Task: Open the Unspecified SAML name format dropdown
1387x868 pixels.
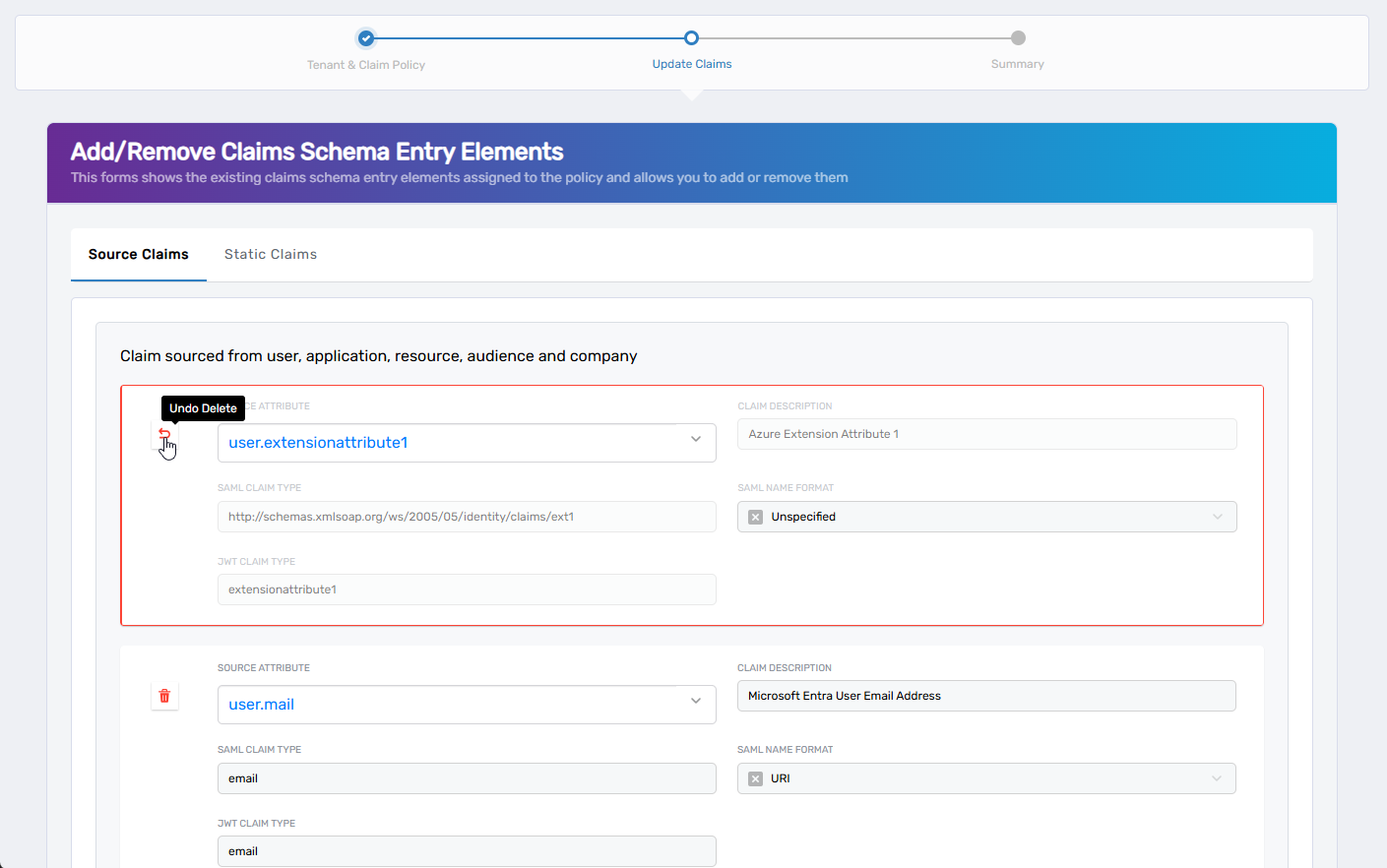Action: click(x=1217, y=517)
